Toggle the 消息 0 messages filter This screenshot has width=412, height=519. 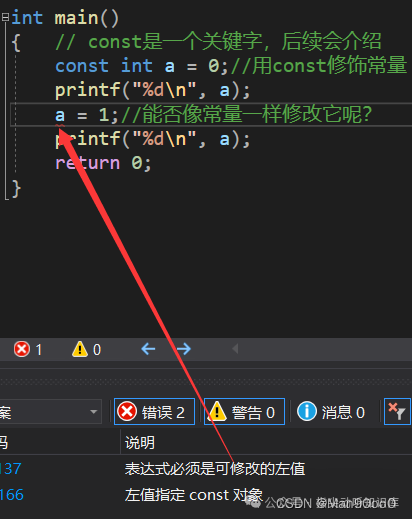331,412
